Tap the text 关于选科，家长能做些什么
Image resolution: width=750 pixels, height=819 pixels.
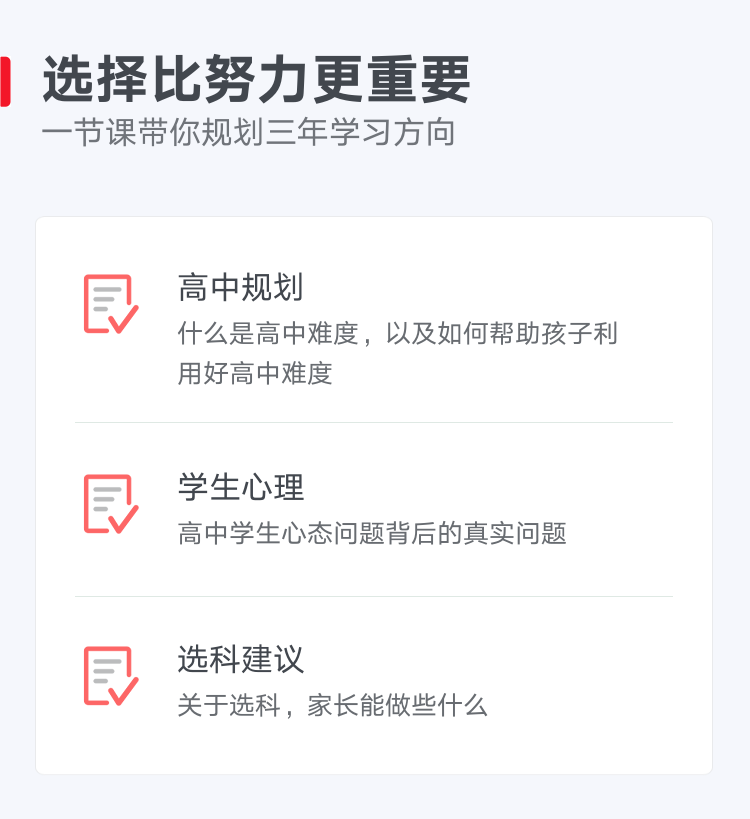pyautogui.click(x=332, y=705)
